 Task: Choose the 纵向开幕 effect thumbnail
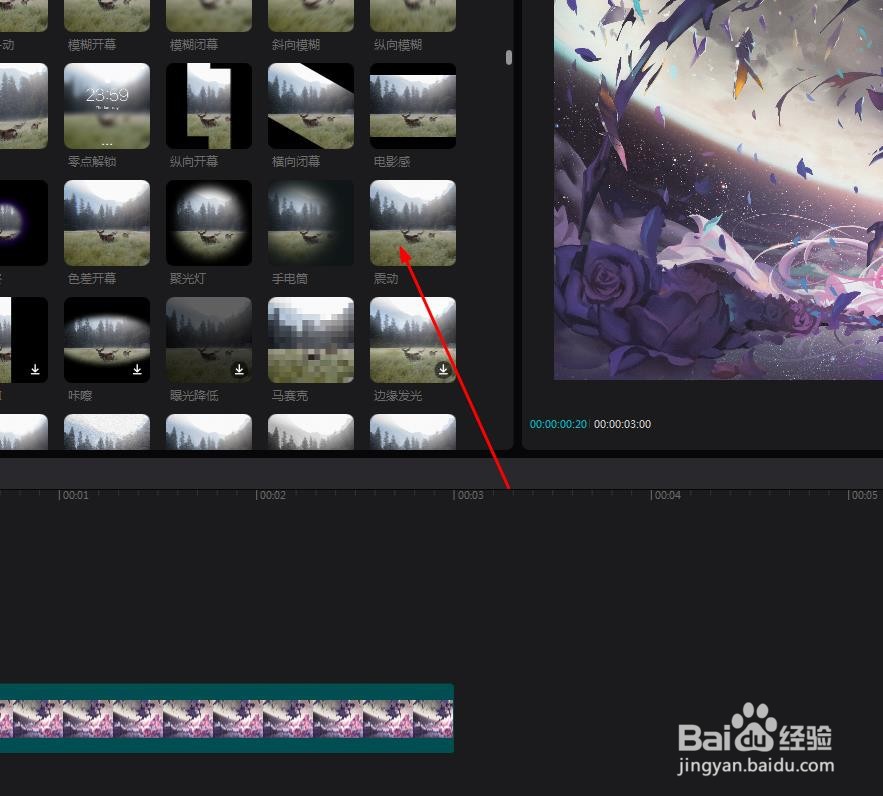point(209,106)
